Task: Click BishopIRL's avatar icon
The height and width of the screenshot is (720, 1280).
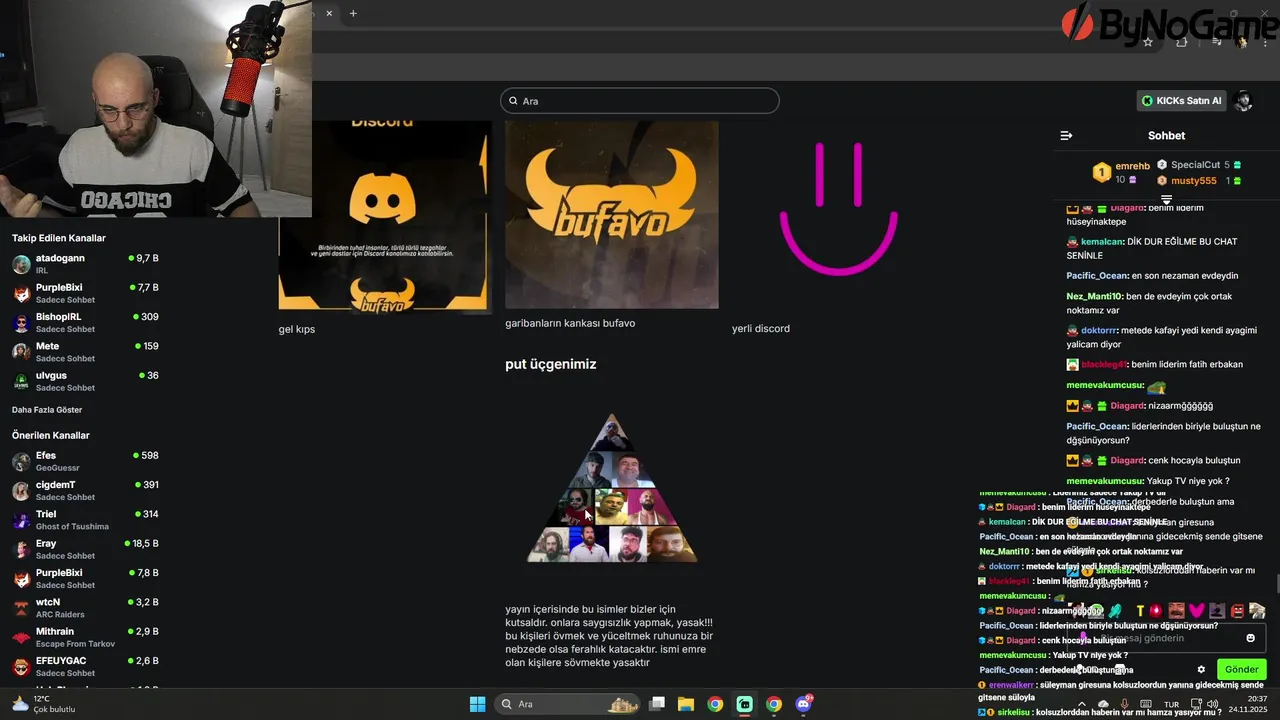Action: (x=21, y=323)
